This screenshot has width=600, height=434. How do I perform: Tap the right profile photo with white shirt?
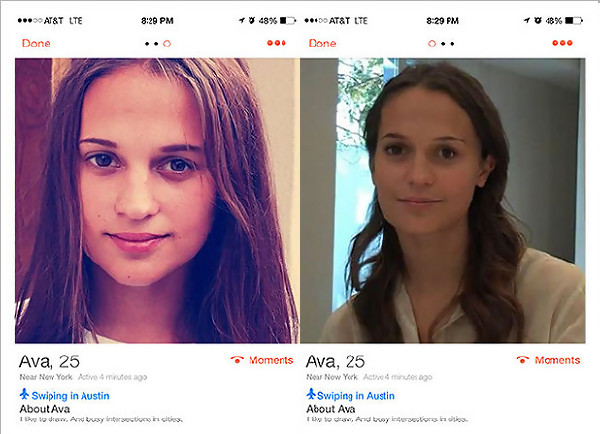tap(443, 201)
